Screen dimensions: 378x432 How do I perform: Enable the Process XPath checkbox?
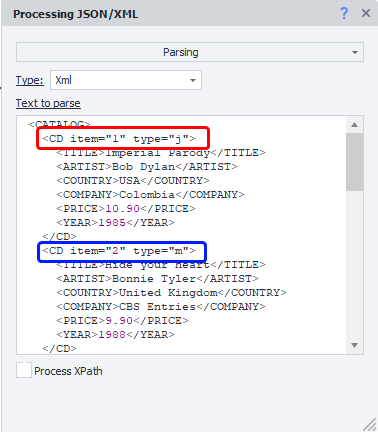[x=24, y=370]
